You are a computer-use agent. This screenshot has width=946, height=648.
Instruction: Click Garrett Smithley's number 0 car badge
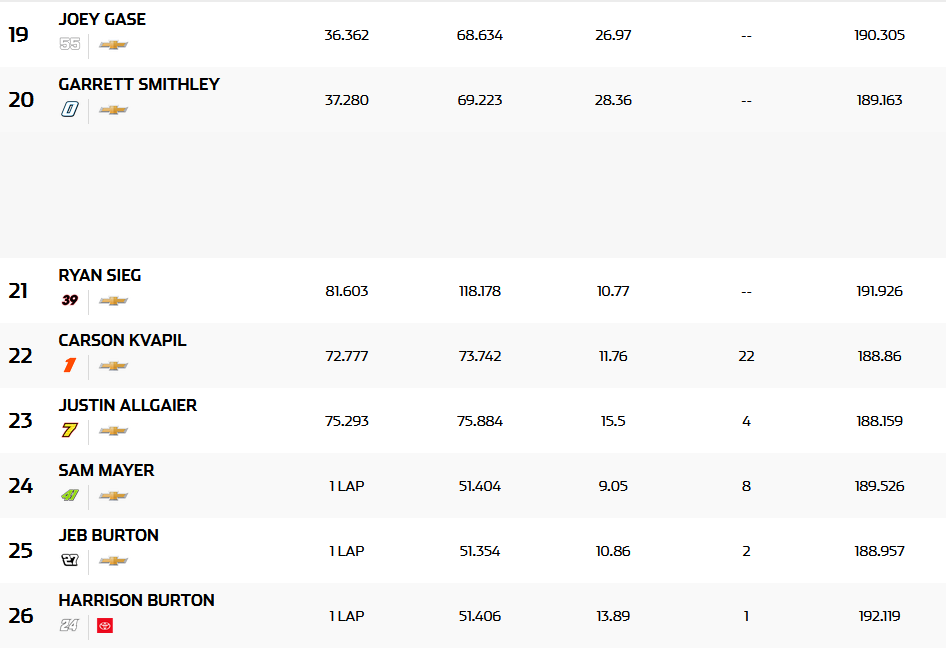(x=69, y=110)
